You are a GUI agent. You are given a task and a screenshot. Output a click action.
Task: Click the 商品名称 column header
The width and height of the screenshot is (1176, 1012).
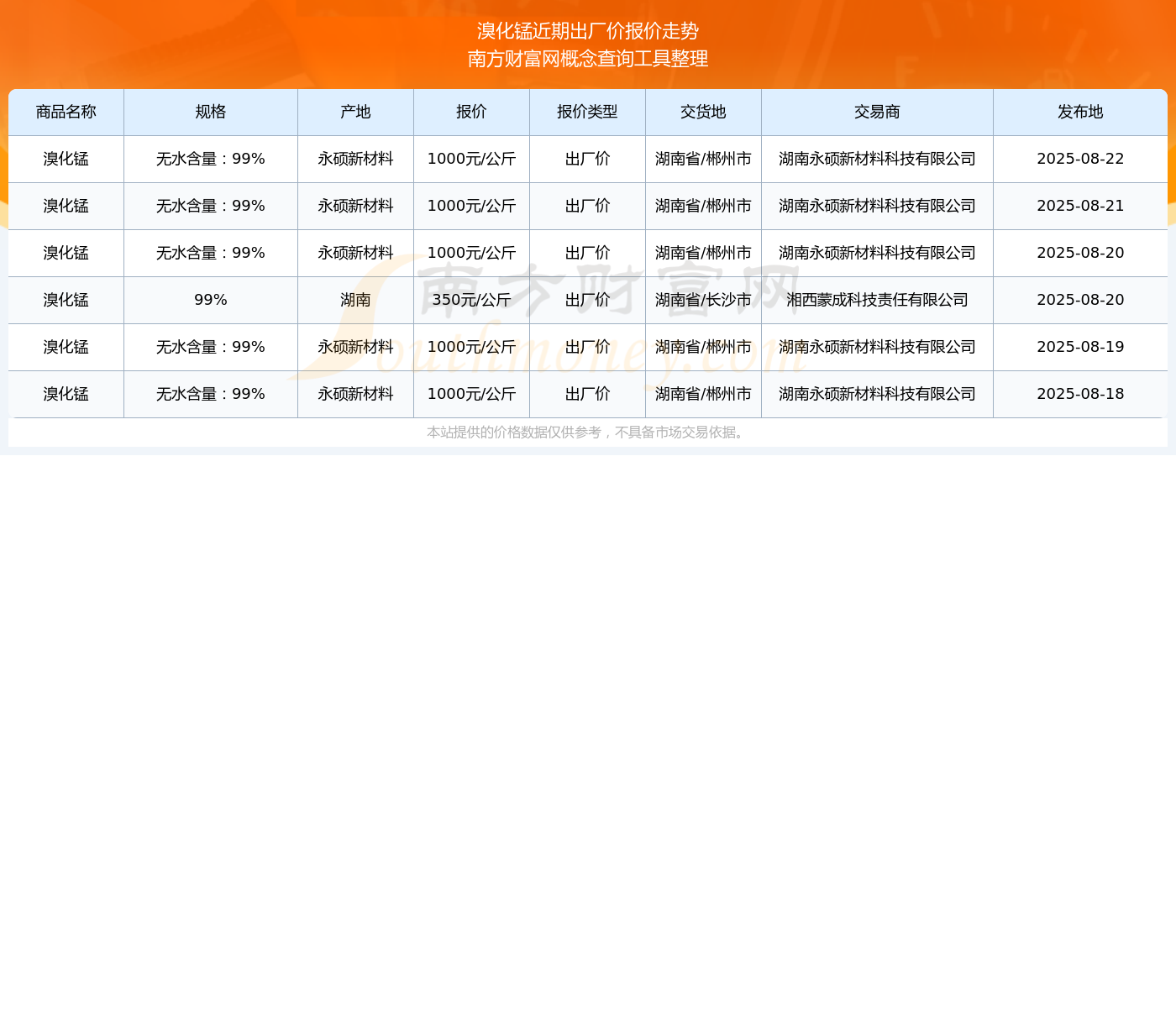66,113
